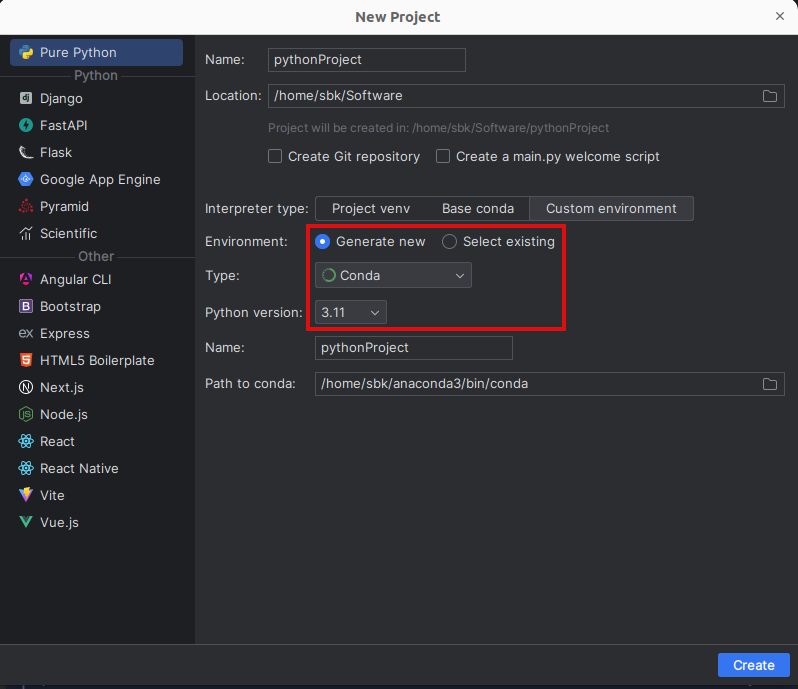Click the Create button
The image size is (798, 689).
753,665
